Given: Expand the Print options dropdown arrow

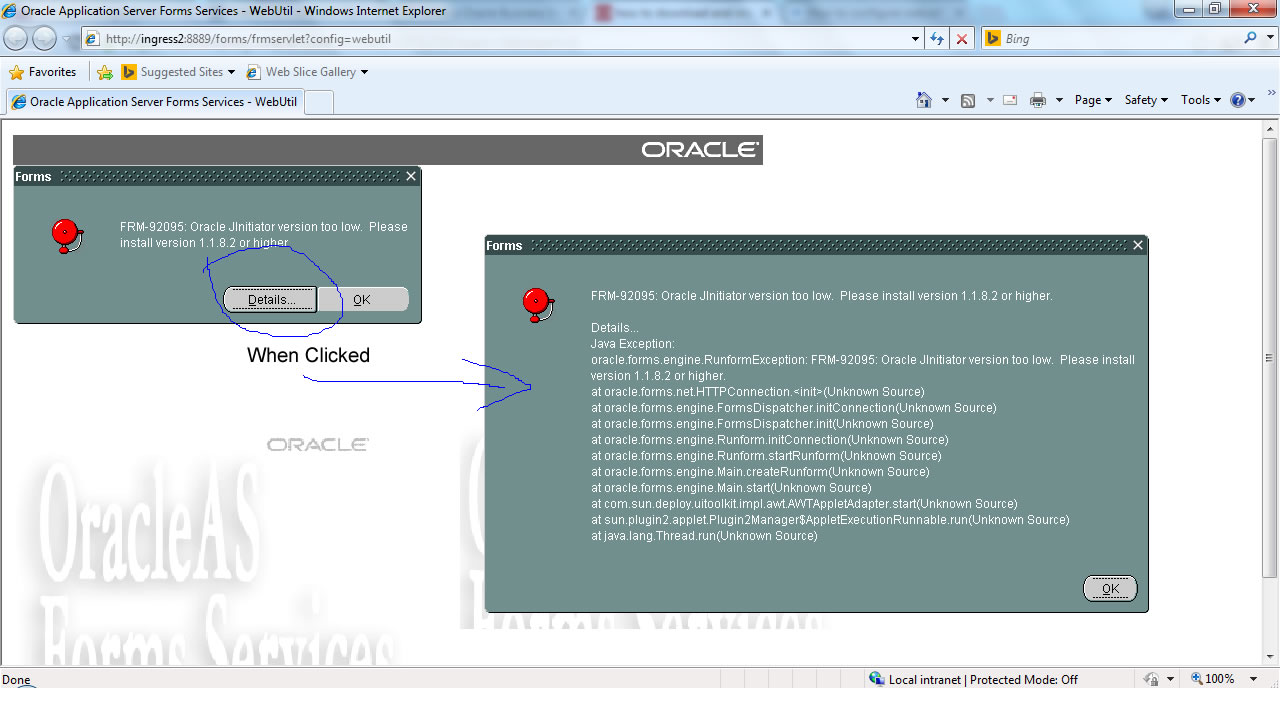Looking at the screenshot, I should tap(1059, 100).
